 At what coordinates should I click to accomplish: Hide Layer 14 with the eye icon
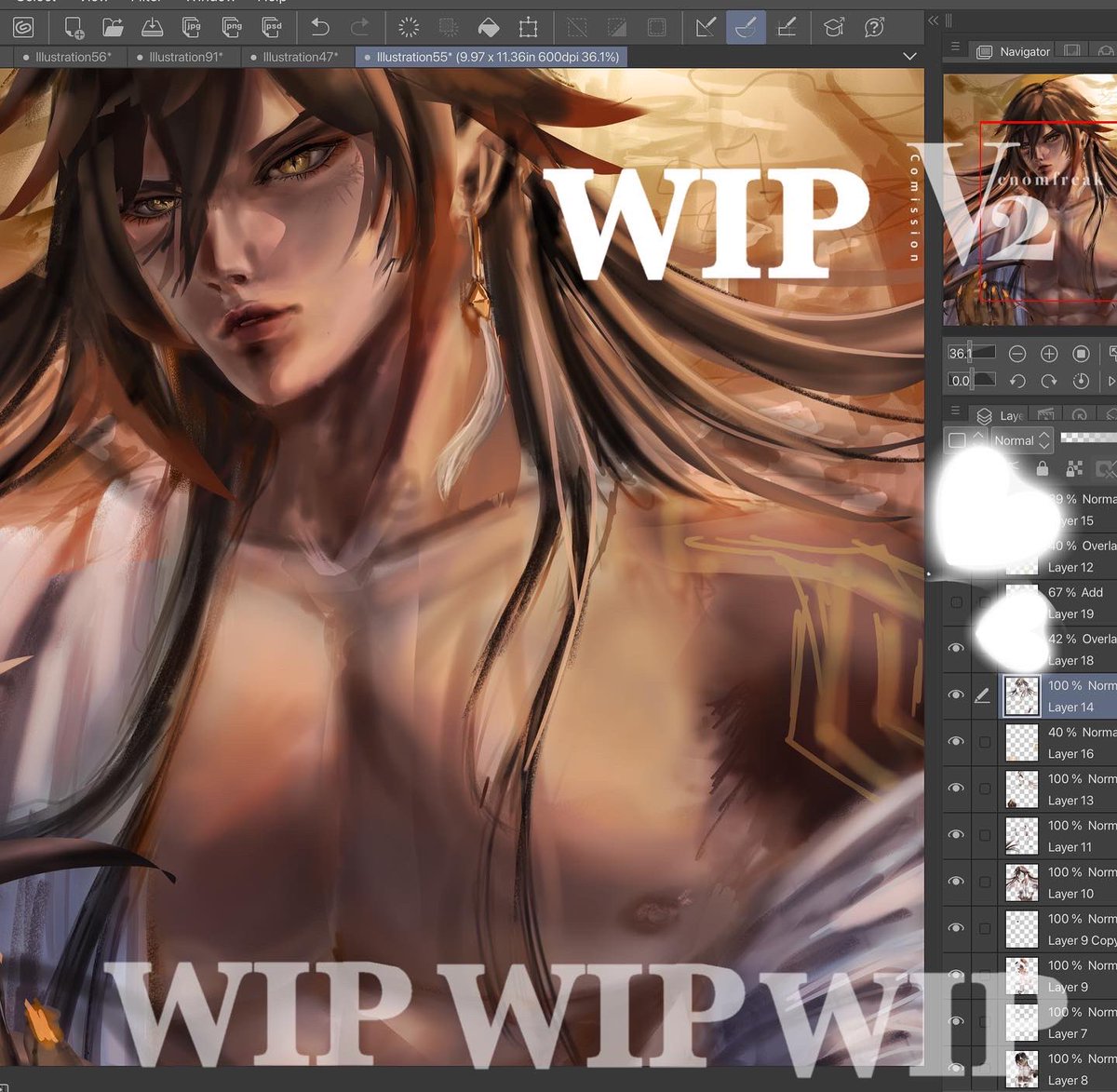(x=956, y=695)
